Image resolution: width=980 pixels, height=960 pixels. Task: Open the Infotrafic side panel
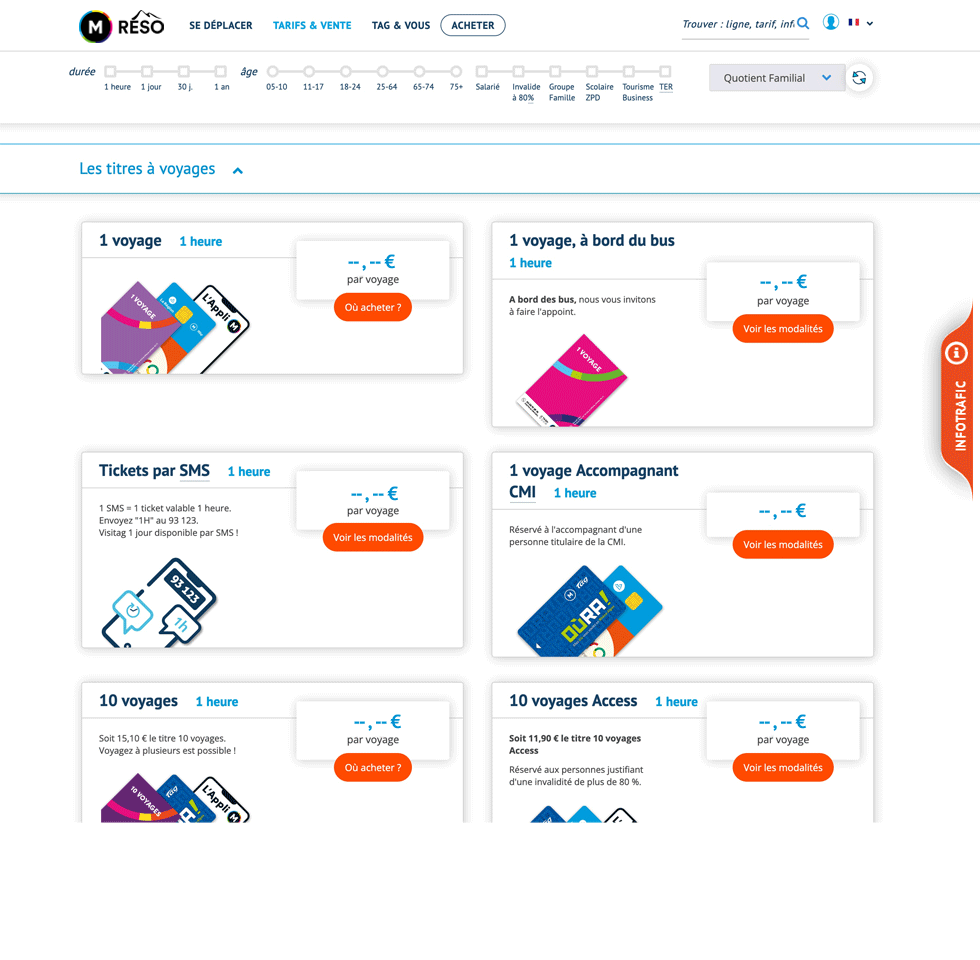(x=957, y=400)
